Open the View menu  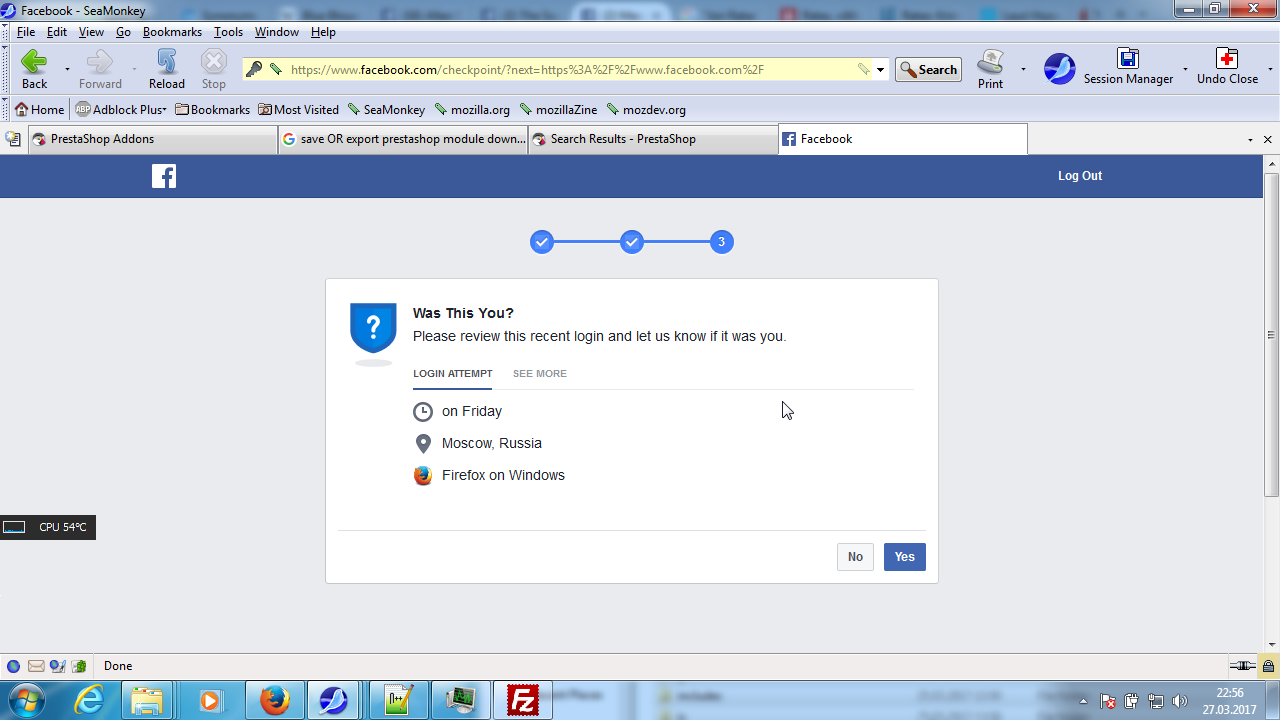(x=91, y=32)
